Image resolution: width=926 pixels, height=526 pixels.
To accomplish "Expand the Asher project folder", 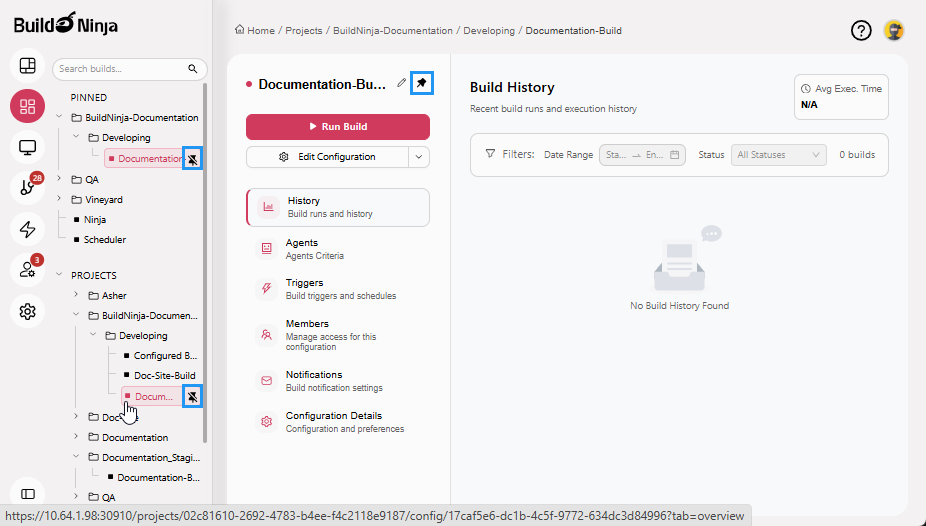I will pyautogui.click(x=77, y=295).
